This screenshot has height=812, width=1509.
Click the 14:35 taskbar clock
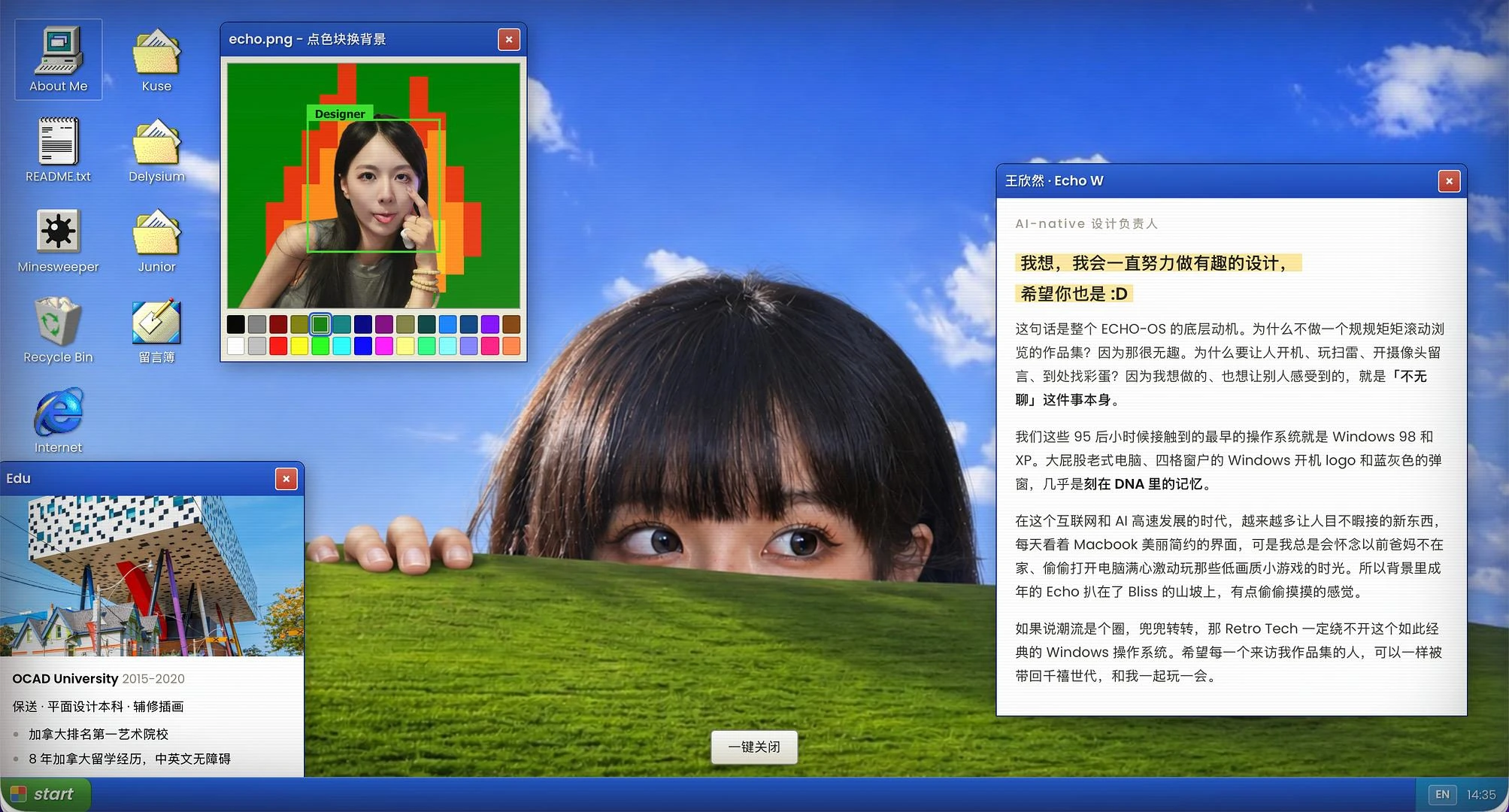point(1481,795)
